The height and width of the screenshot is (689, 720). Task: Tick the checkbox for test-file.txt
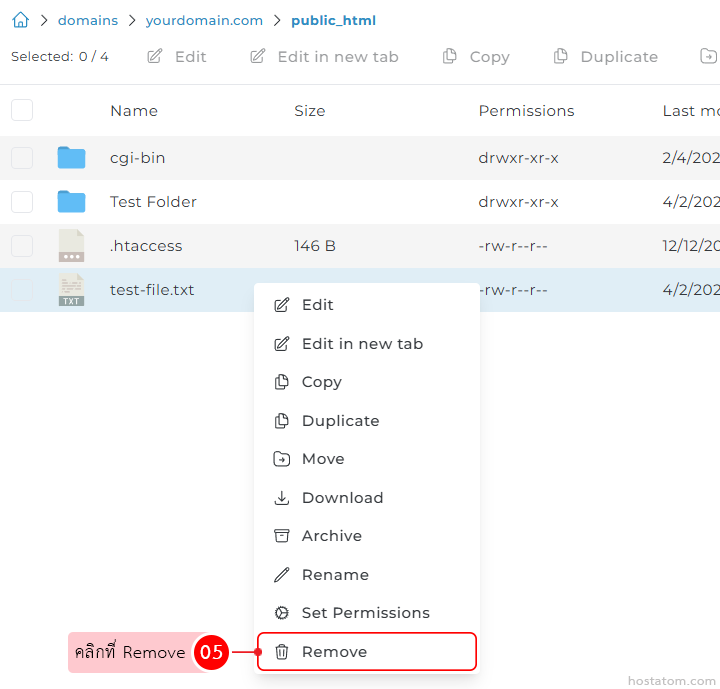coord(22,290)
